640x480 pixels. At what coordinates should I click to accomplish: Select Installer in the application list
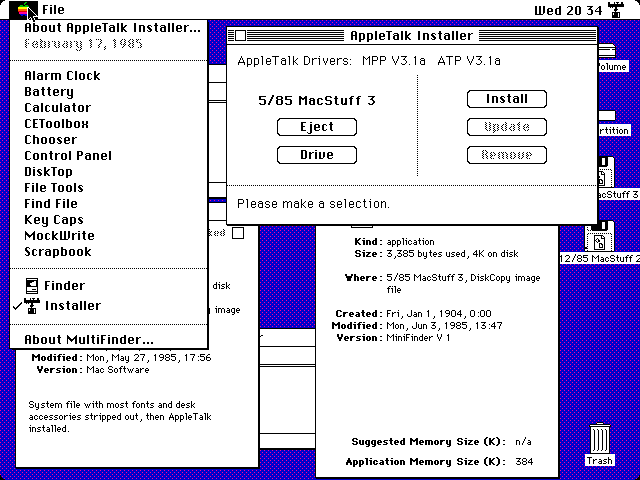point(72,306)
